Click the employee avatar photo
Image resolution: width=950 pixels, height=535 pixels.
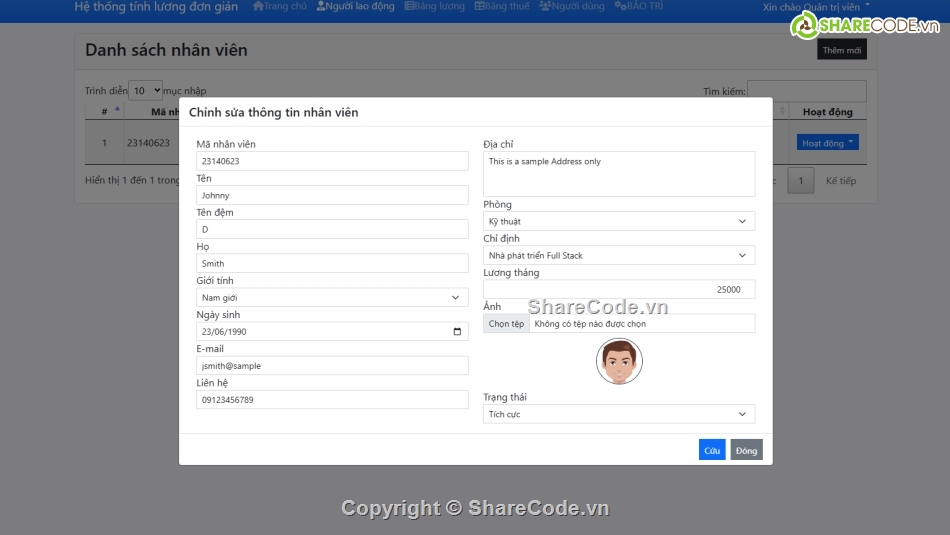[x=619, y=361]
